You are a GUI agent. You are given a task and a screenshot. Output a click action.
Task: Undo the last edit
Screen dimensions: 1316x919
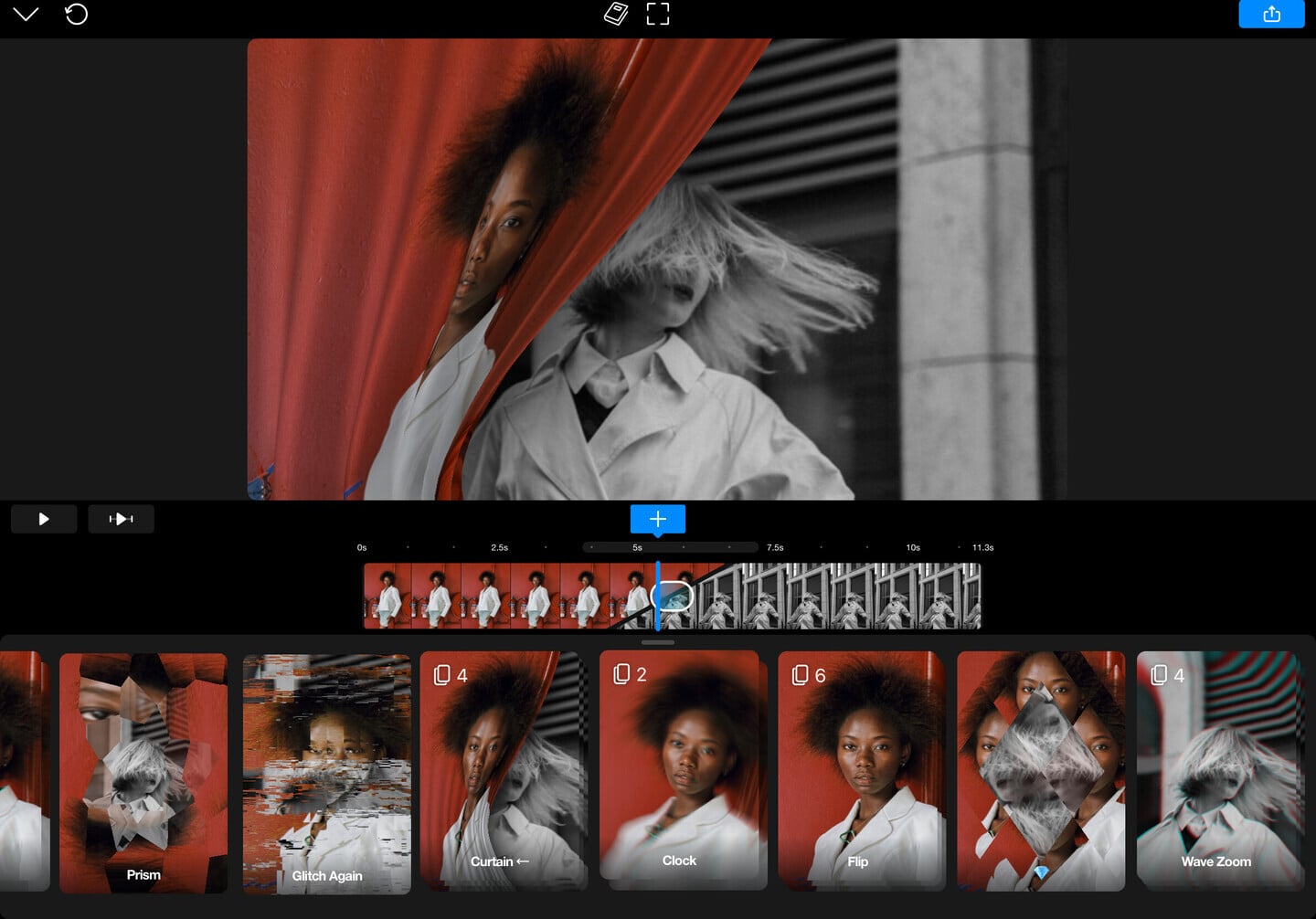77,15
